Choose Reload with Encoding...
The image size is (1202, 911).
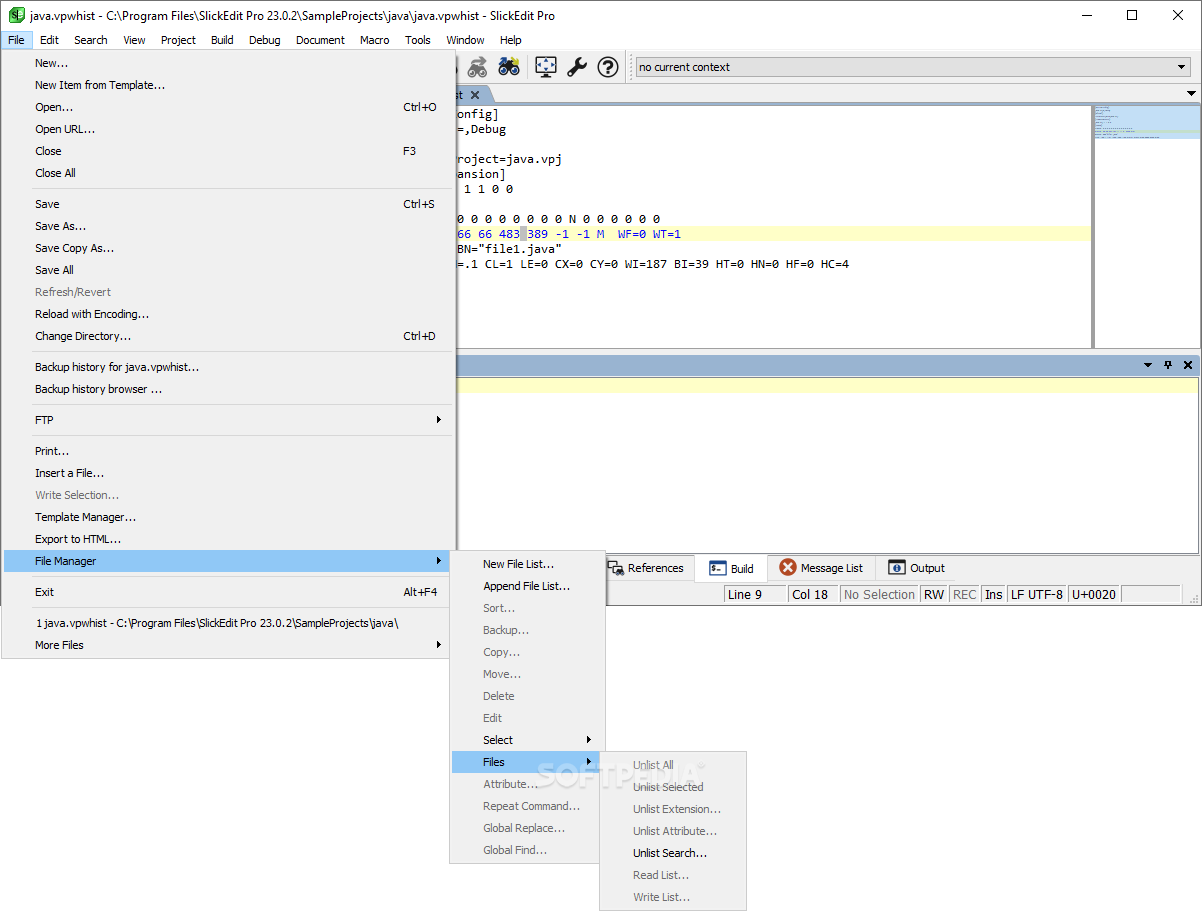tap(229, 314)
